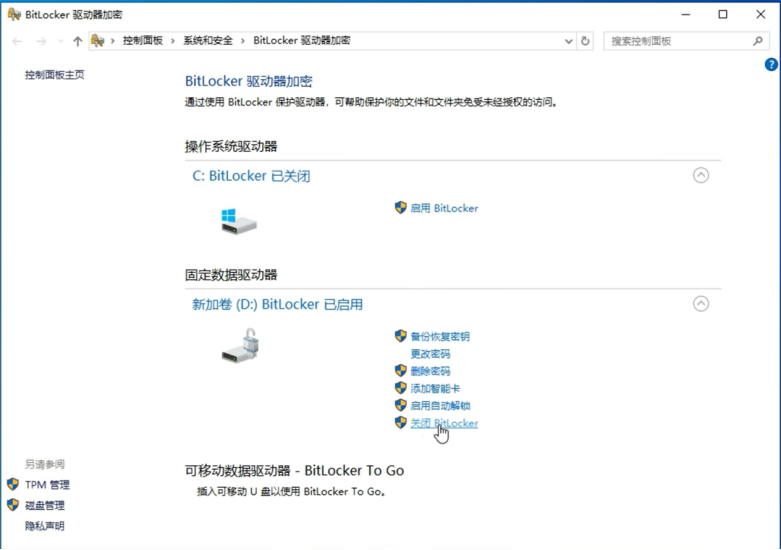781x550 pixels.
Task: Click the Forward navigation arrow
Action: pyautogui.click(x=41, y=41)
